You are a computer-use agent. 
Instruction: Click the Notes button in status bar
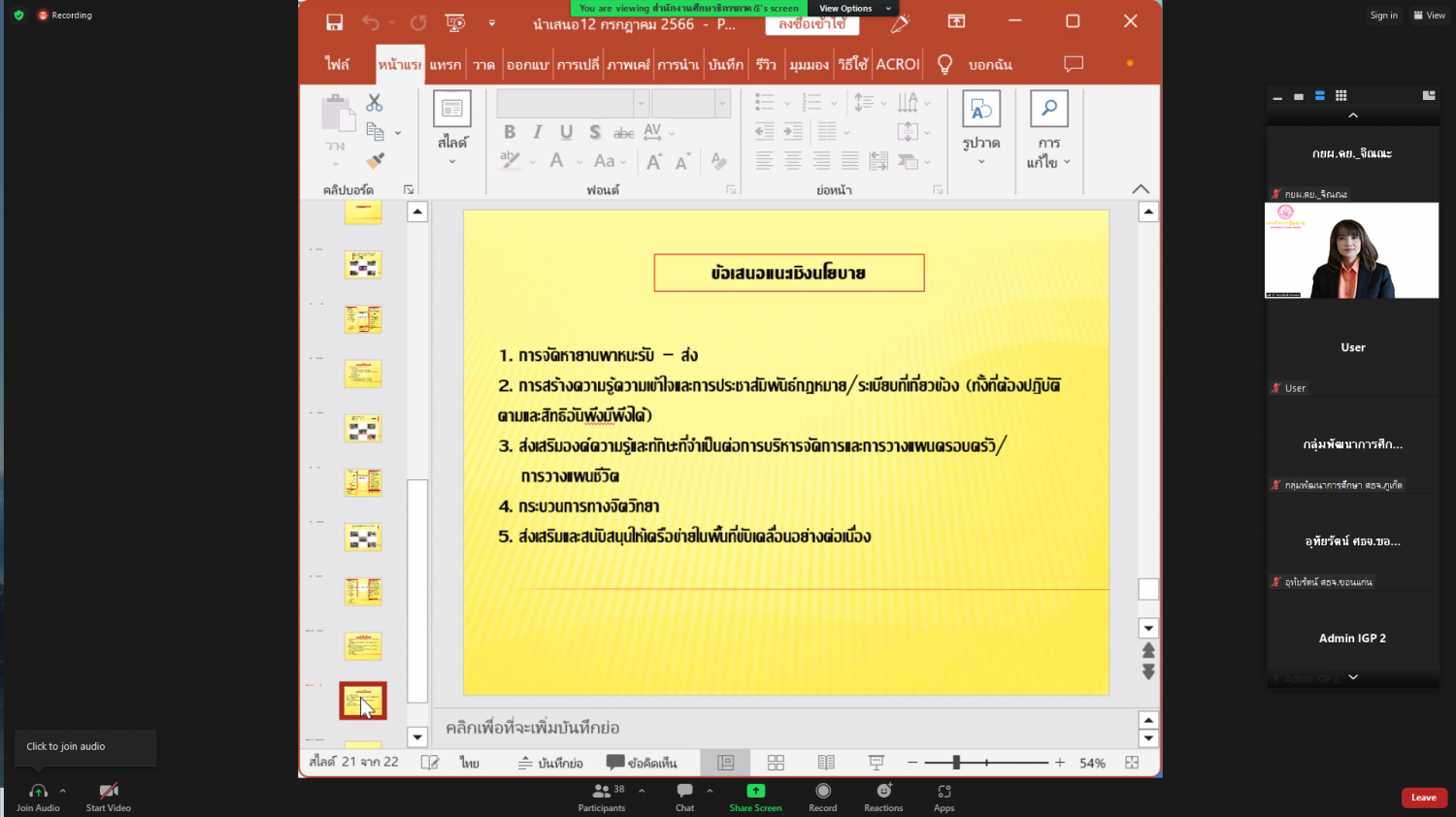pyautogui.click(x=550, y=763)
